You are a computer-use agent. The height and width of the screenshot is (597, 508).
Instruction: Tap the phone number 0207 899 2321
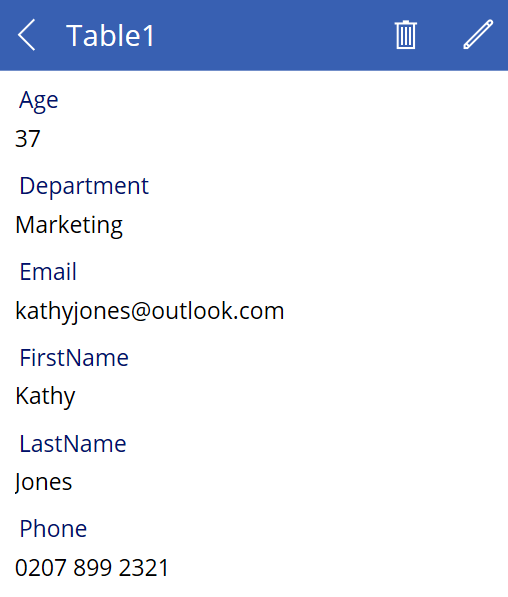click(92, 568)
